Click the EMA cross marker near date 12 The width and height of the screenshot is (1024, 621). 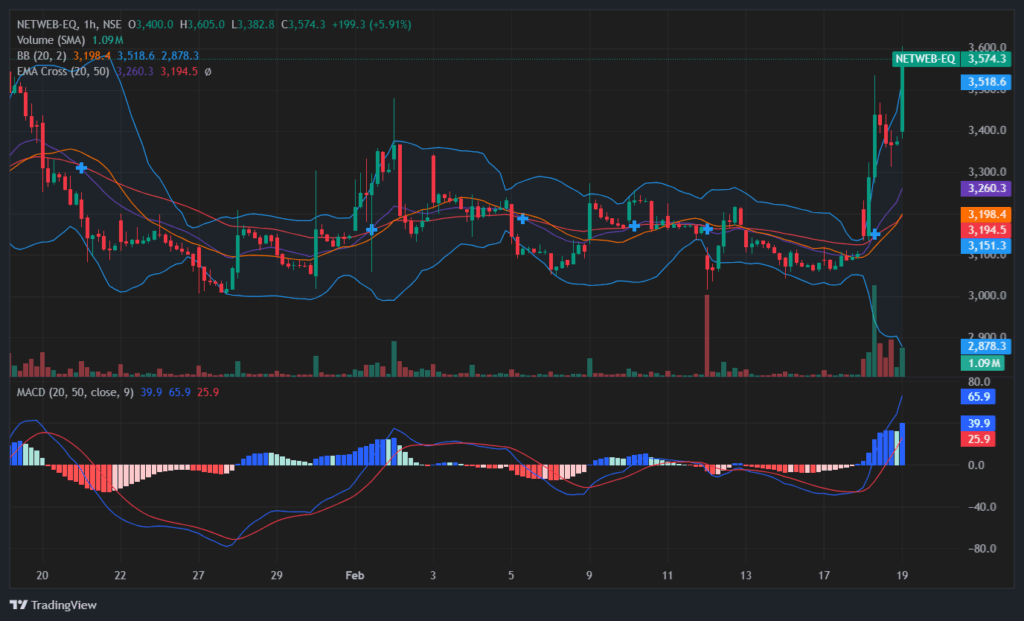coord(707,229)
